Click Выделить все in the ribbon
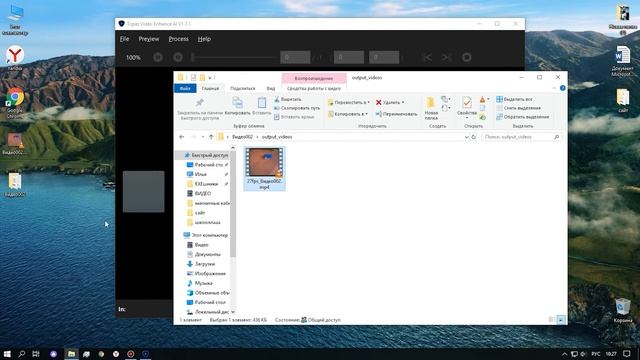The width and height of the screenshot is (640, 360). [514, 99]
